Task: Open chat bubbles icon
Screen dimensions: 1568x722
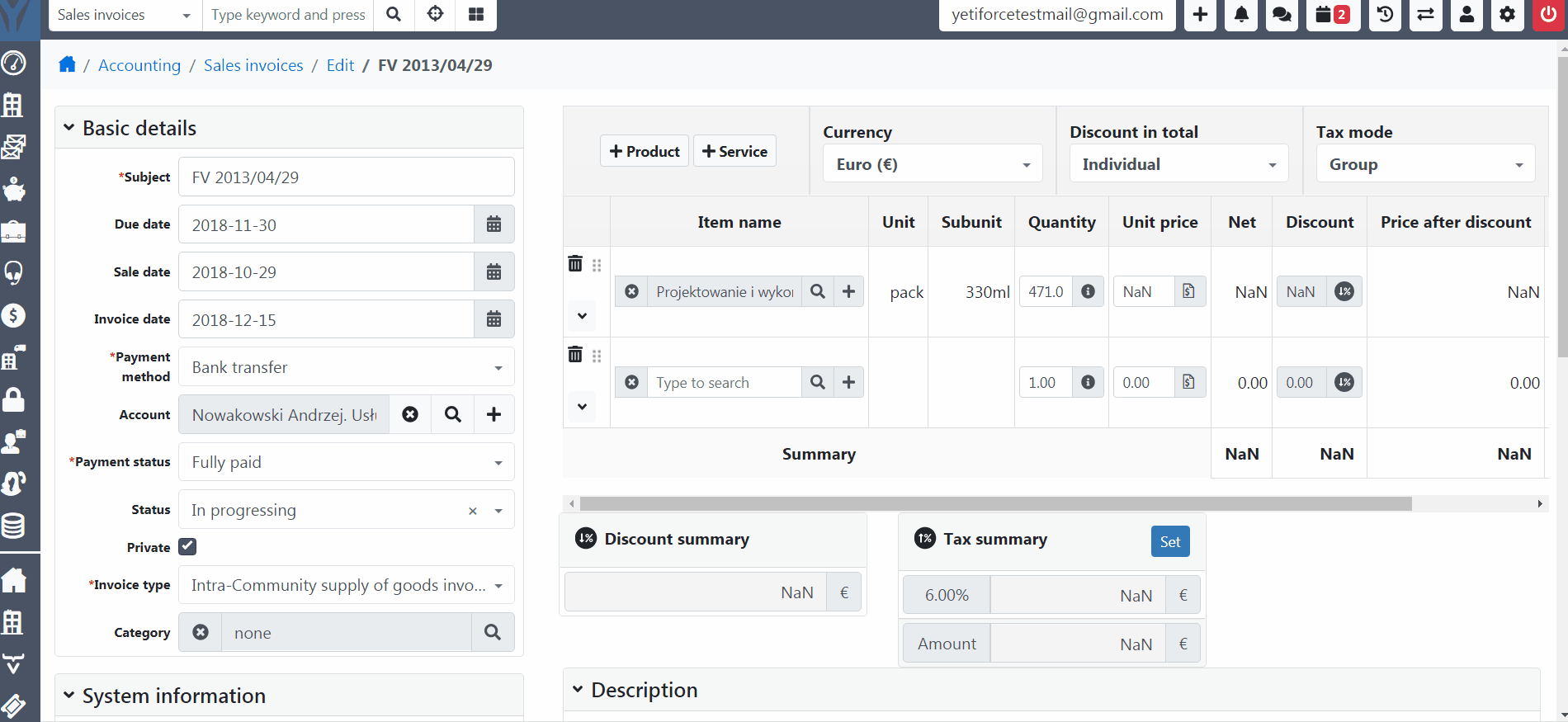Action: coord(1282,15)
